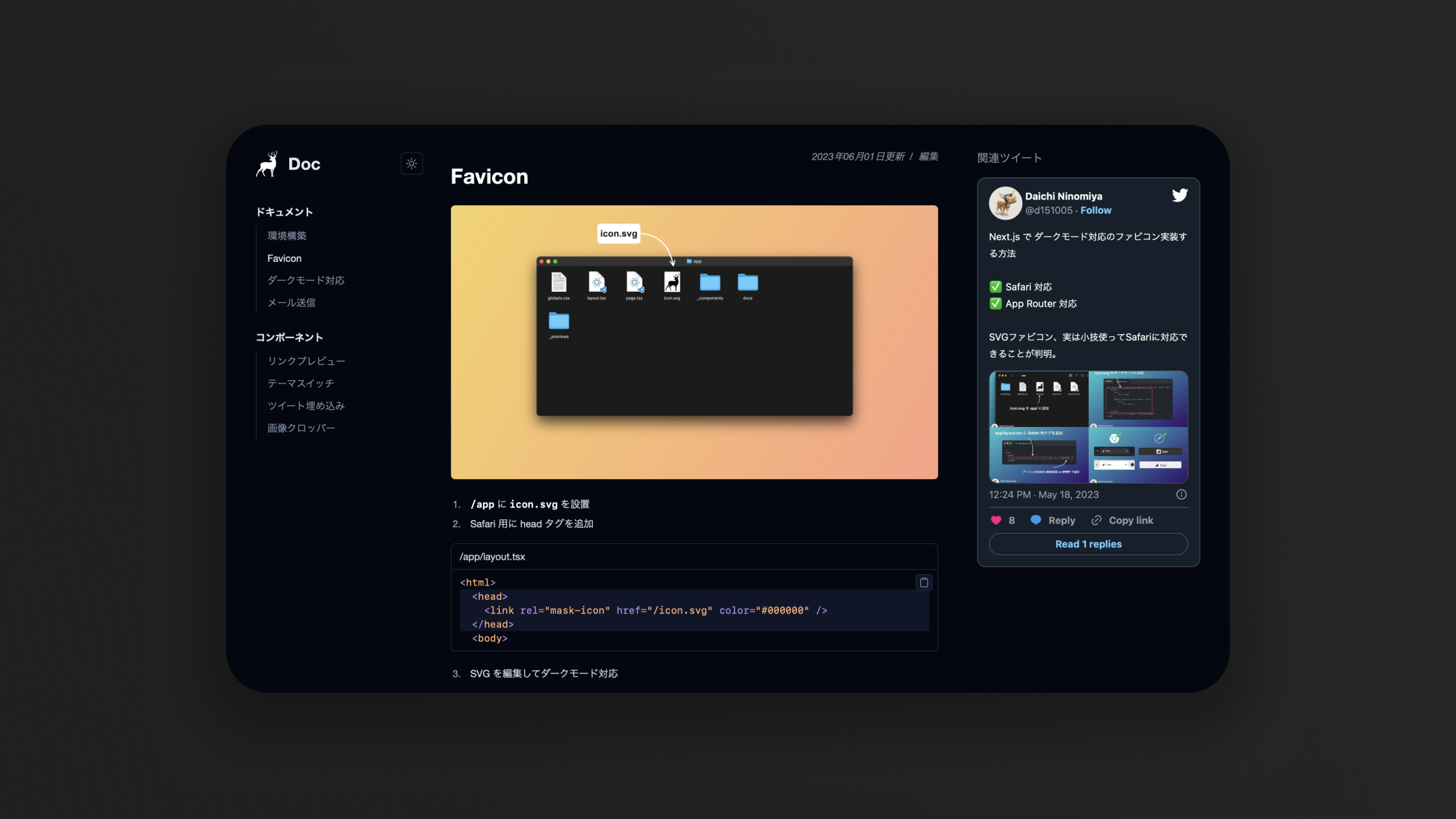1456x819 pixels.
Task: Open 画像クロッパー component page
Action: 301,428
